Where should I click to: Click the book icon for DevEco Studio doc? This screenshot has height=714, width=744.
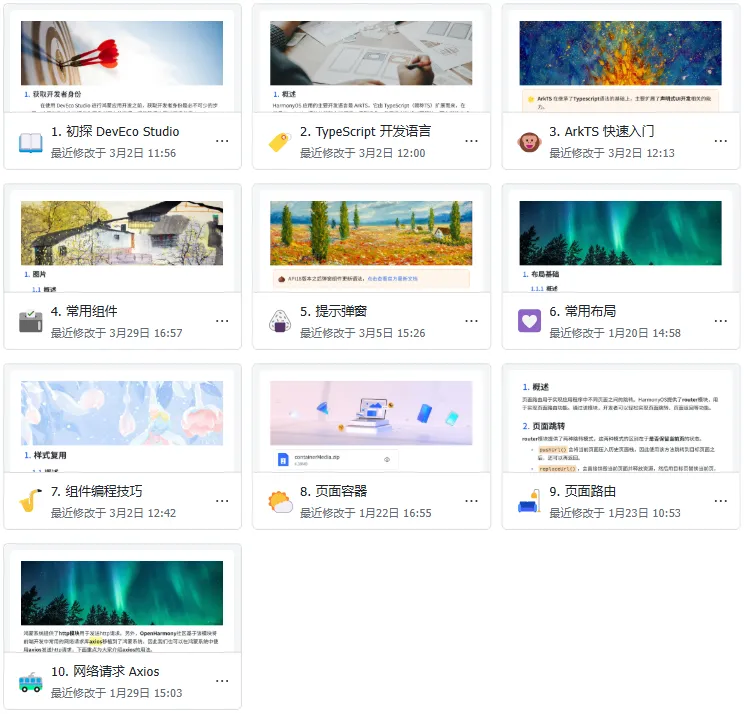point(31,142)
